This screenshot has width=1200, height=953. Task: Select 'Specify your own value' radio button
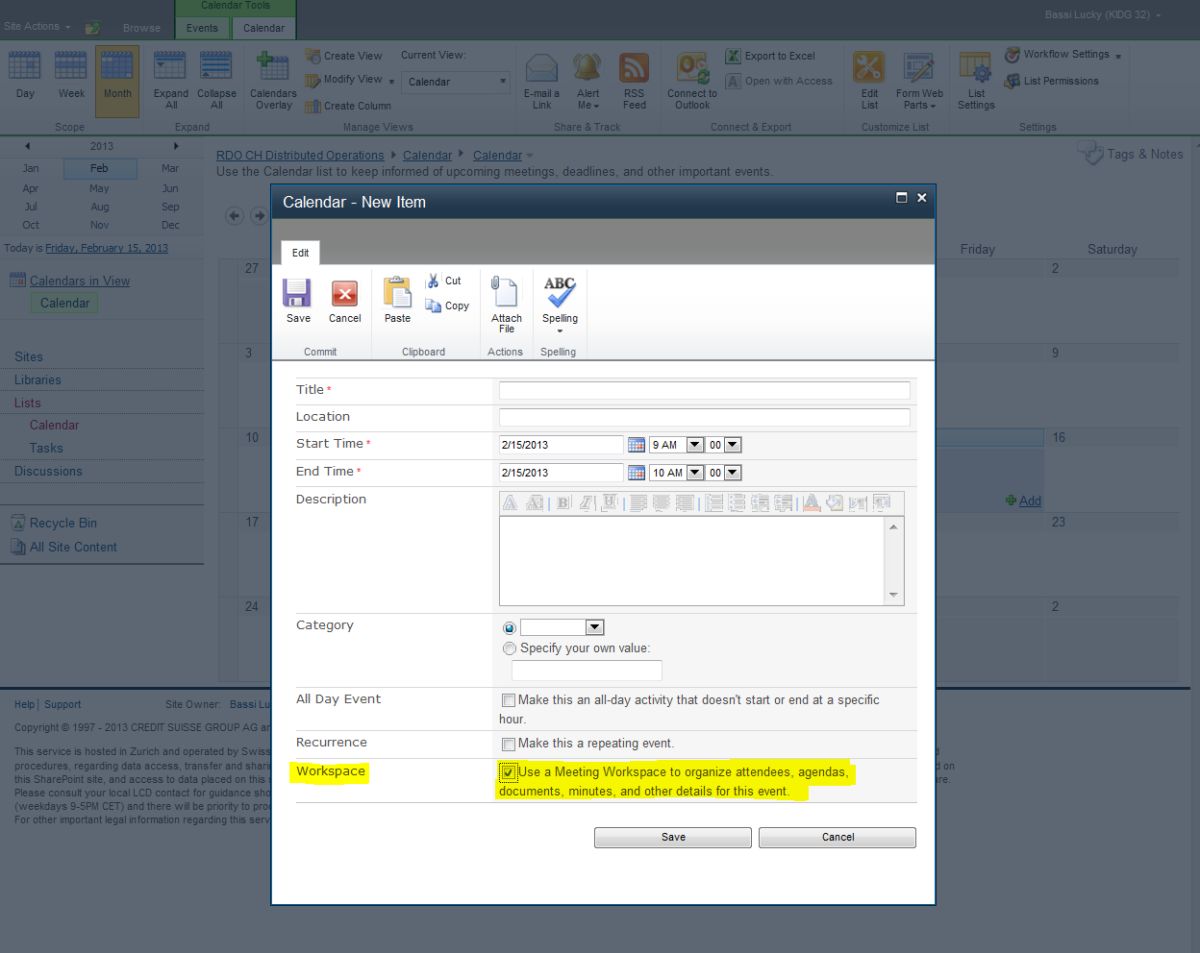[510, 649]
